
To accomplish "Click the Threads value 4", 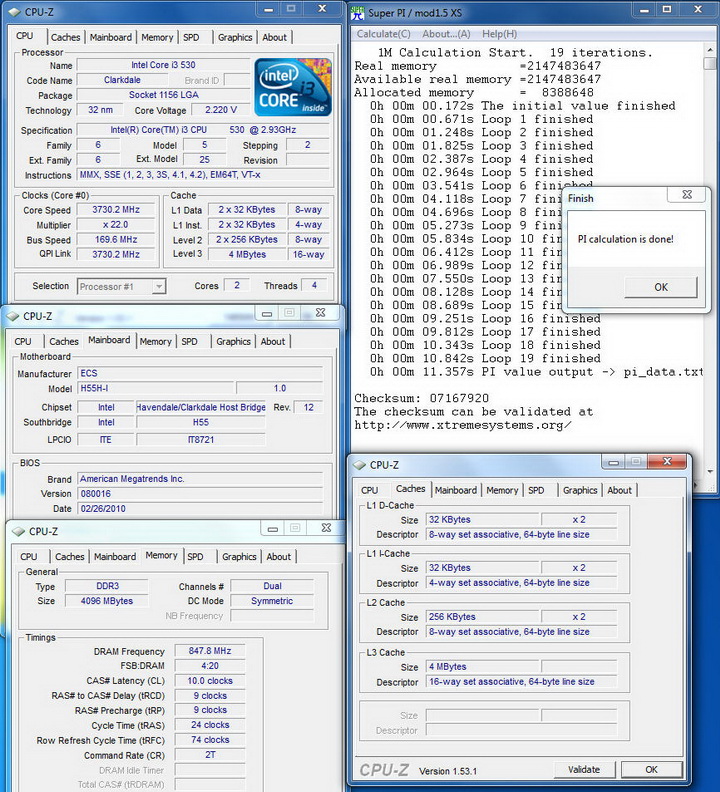I will click(x=314, y=285).
